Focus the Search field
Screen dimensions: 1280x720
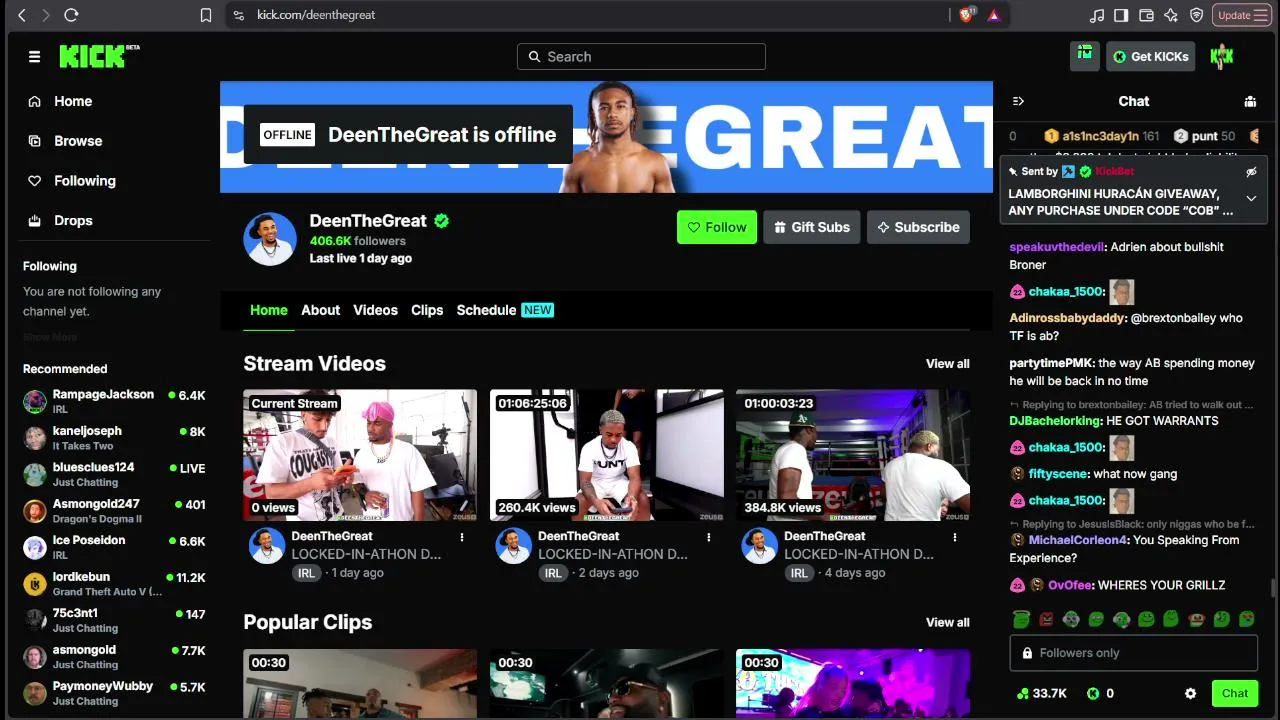coord(641,57)
